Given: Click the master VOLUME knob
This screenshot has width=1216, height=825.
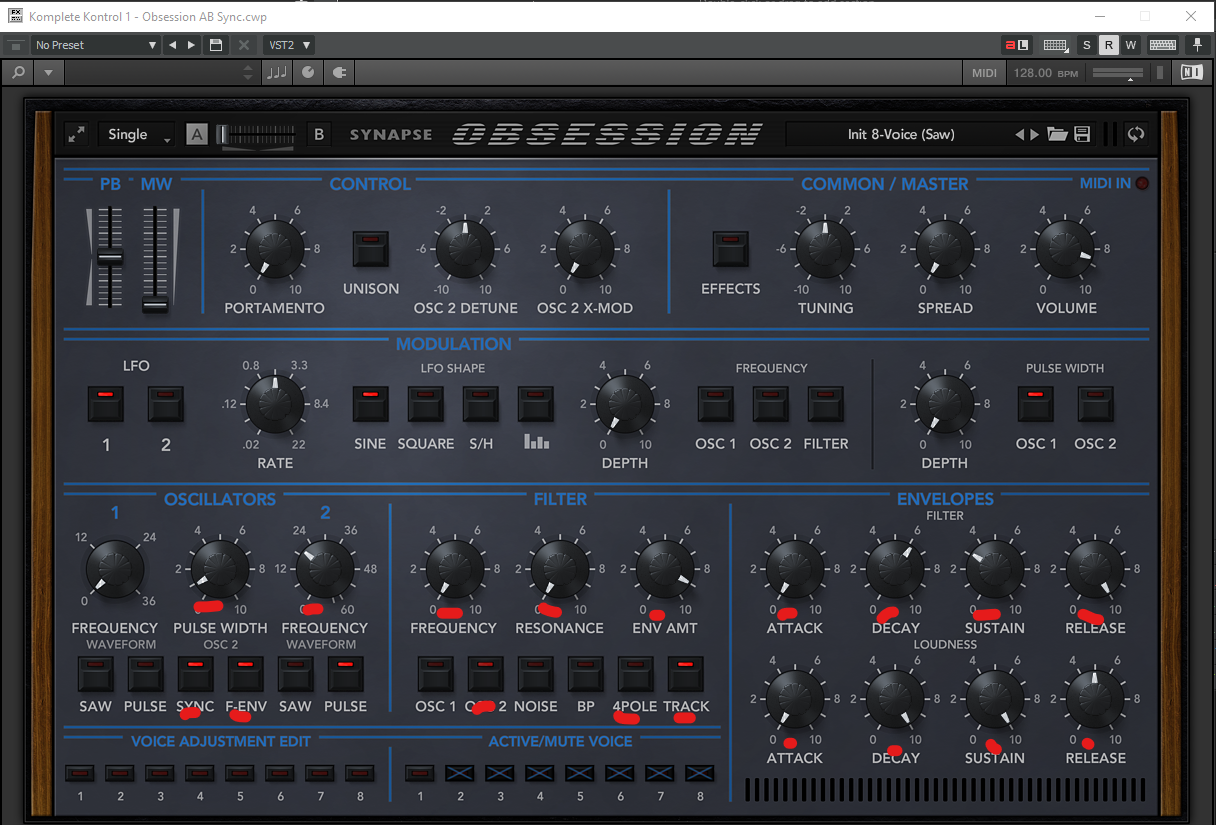Looking at the screenshot, I should (x=1066, y=249).
